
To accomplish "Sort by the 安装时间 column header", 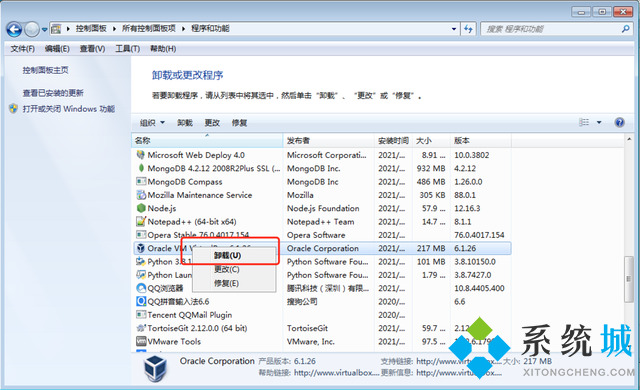I will tap(393, 141).
